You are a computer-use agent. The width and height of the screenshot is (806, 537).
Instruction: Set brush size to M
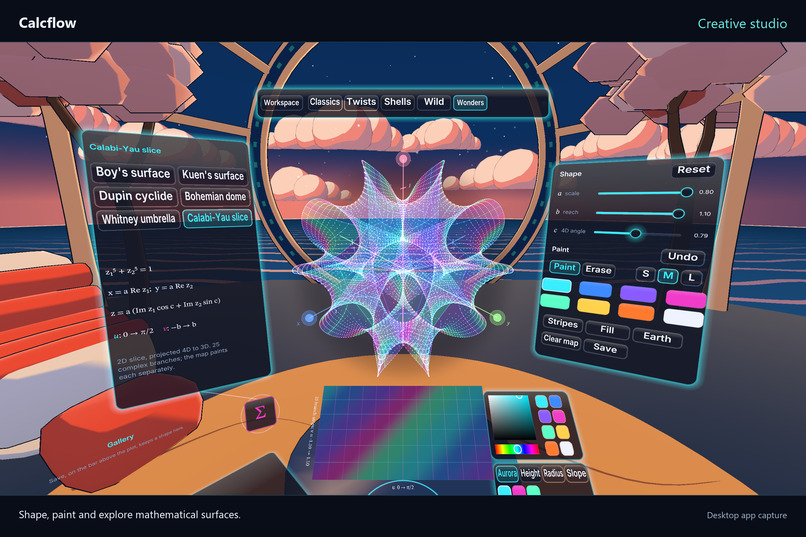(668, 275)
